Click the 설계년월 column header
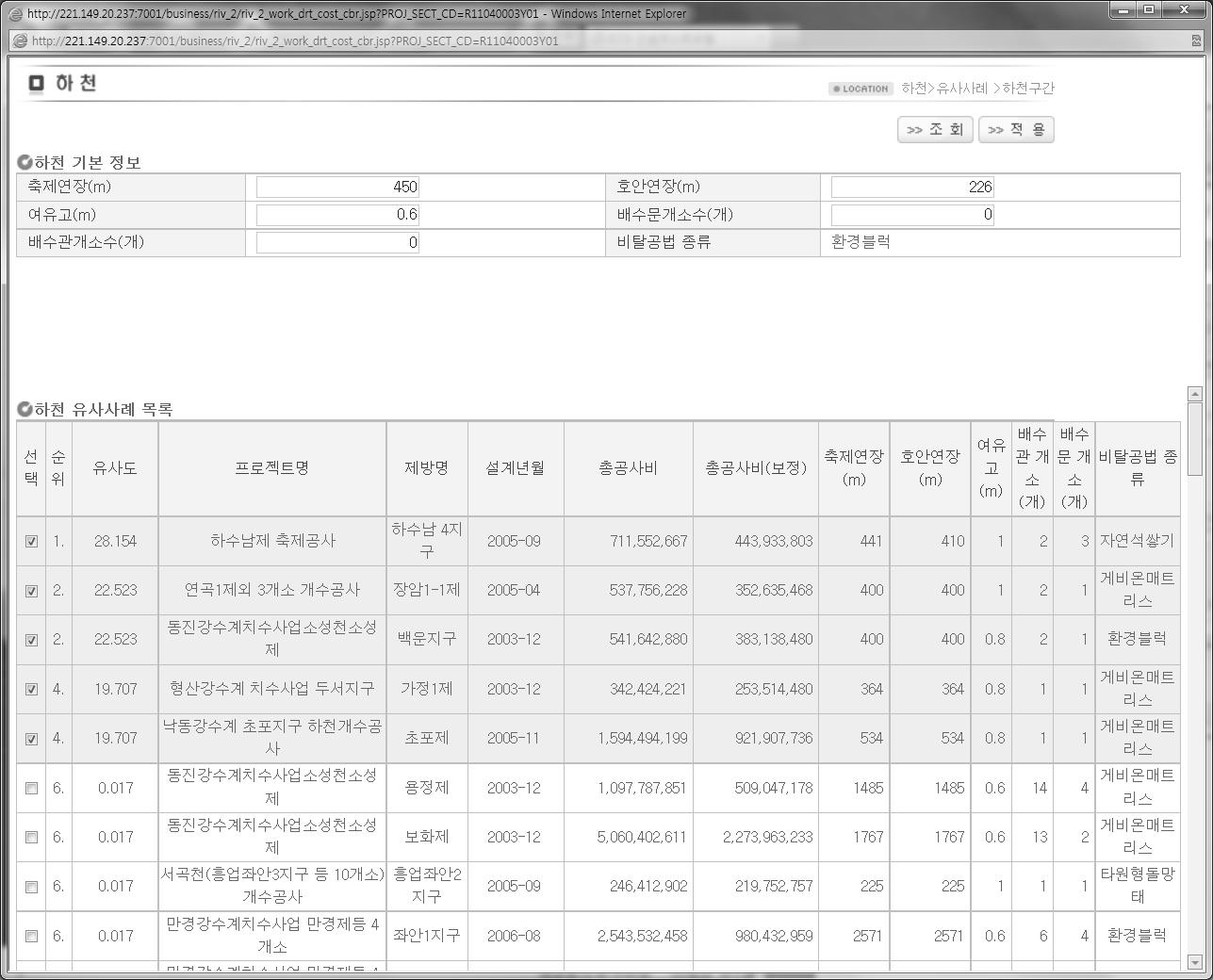 (x=516, y=467)
